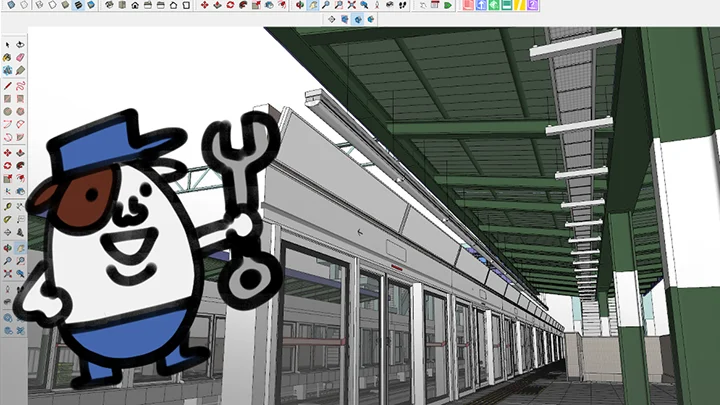Click the blue up-arrow extension icon

click(x=481, y=5)
